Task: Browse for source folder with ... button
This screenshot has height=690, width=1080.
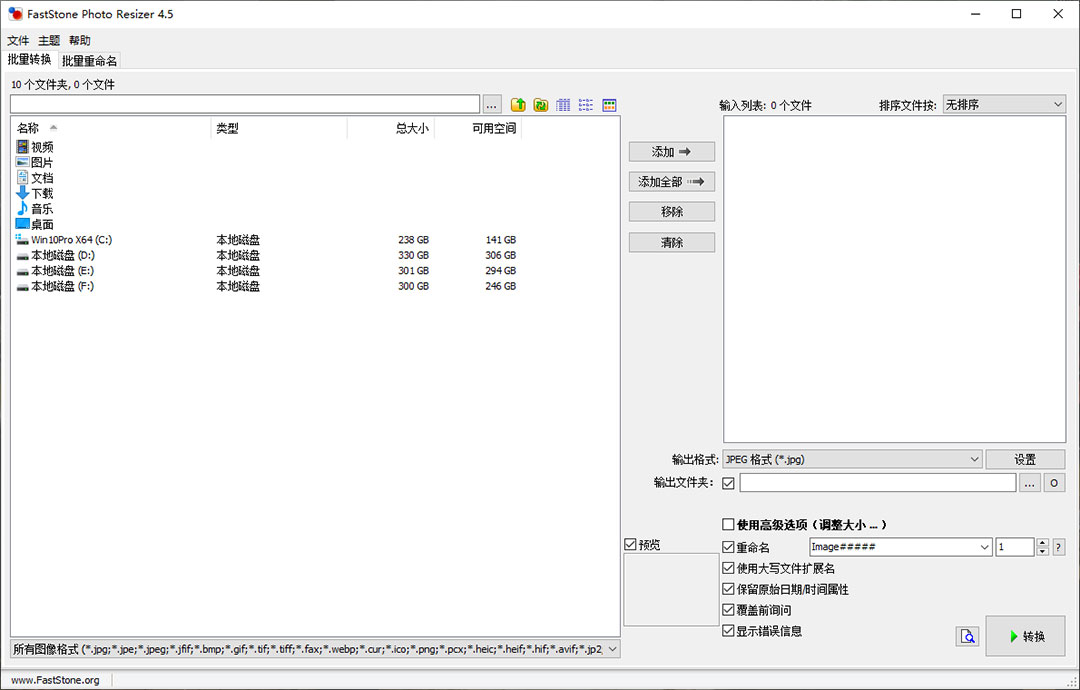Action: (x=492, y=105)
